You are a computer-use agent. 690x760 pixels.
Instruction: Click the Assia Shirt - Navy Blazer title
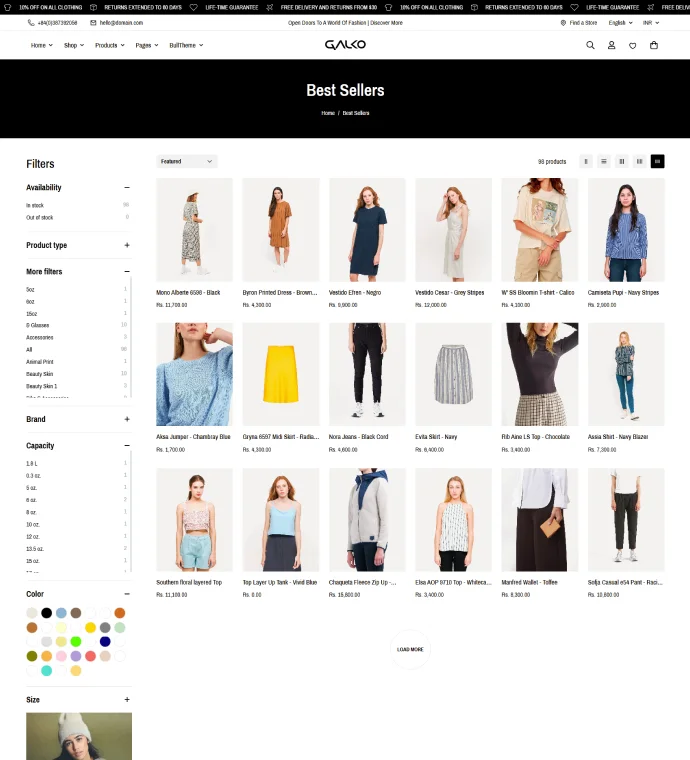click(618, 437)
